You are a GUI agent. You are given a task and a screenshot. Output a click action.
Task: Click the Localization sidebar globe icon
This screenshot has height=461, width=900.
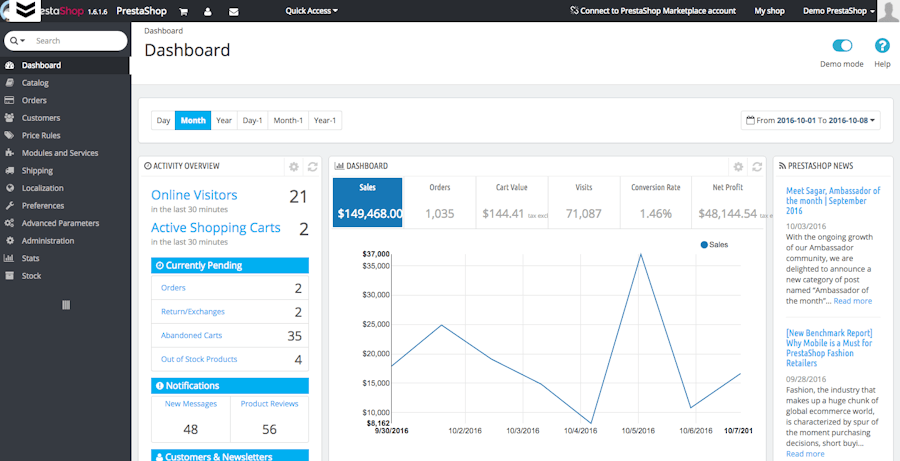[x=9, y=188]
